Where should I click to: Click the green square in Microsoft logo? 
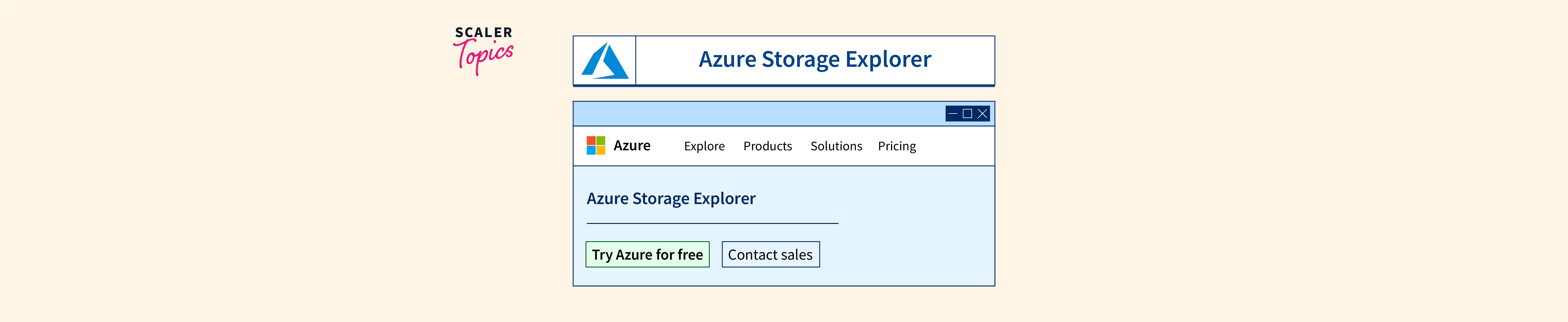(x=601, y=140)
